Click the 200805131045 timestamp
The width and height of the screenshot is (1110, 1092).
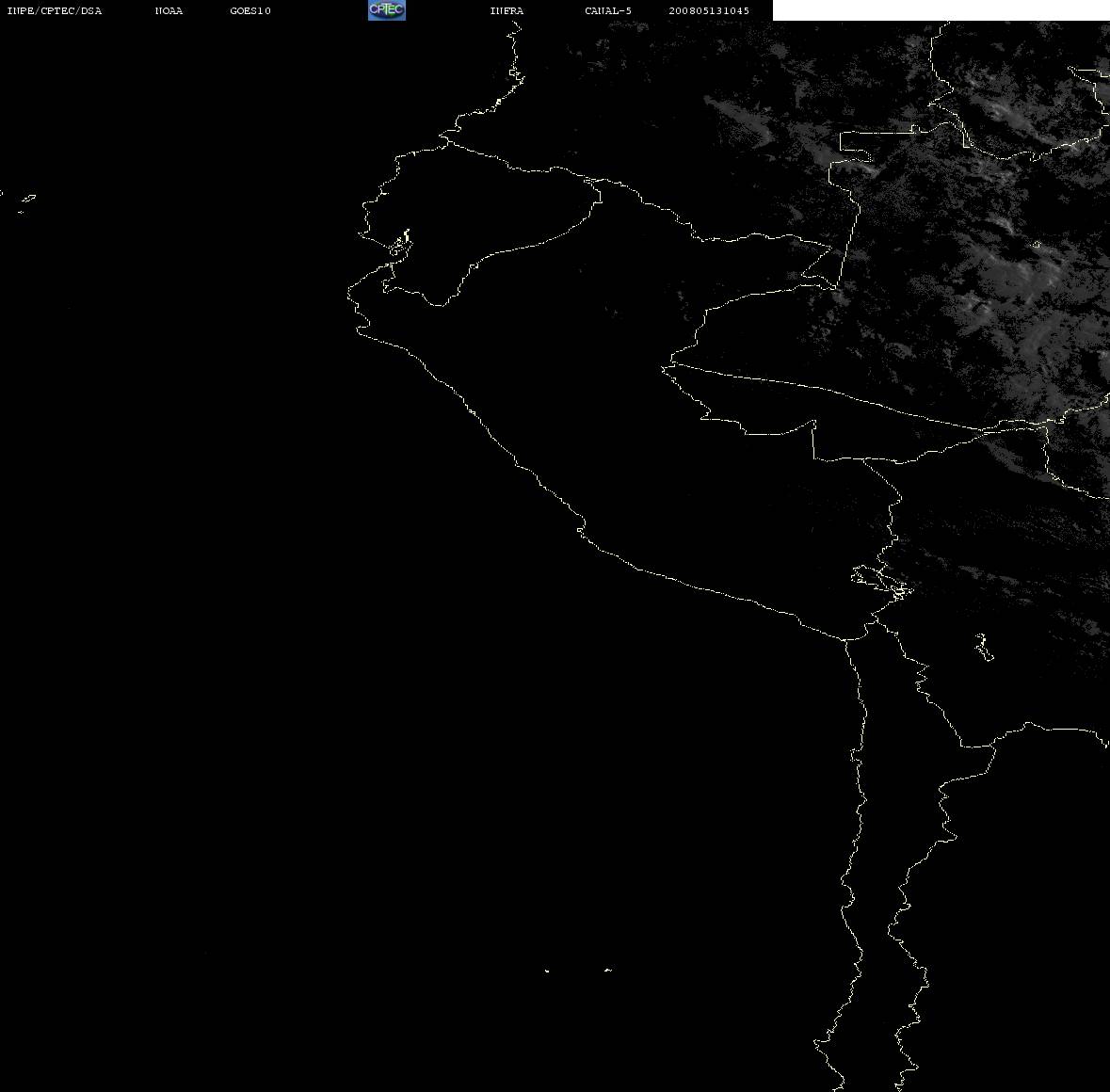pyautogui.click(x=709, y=10)
